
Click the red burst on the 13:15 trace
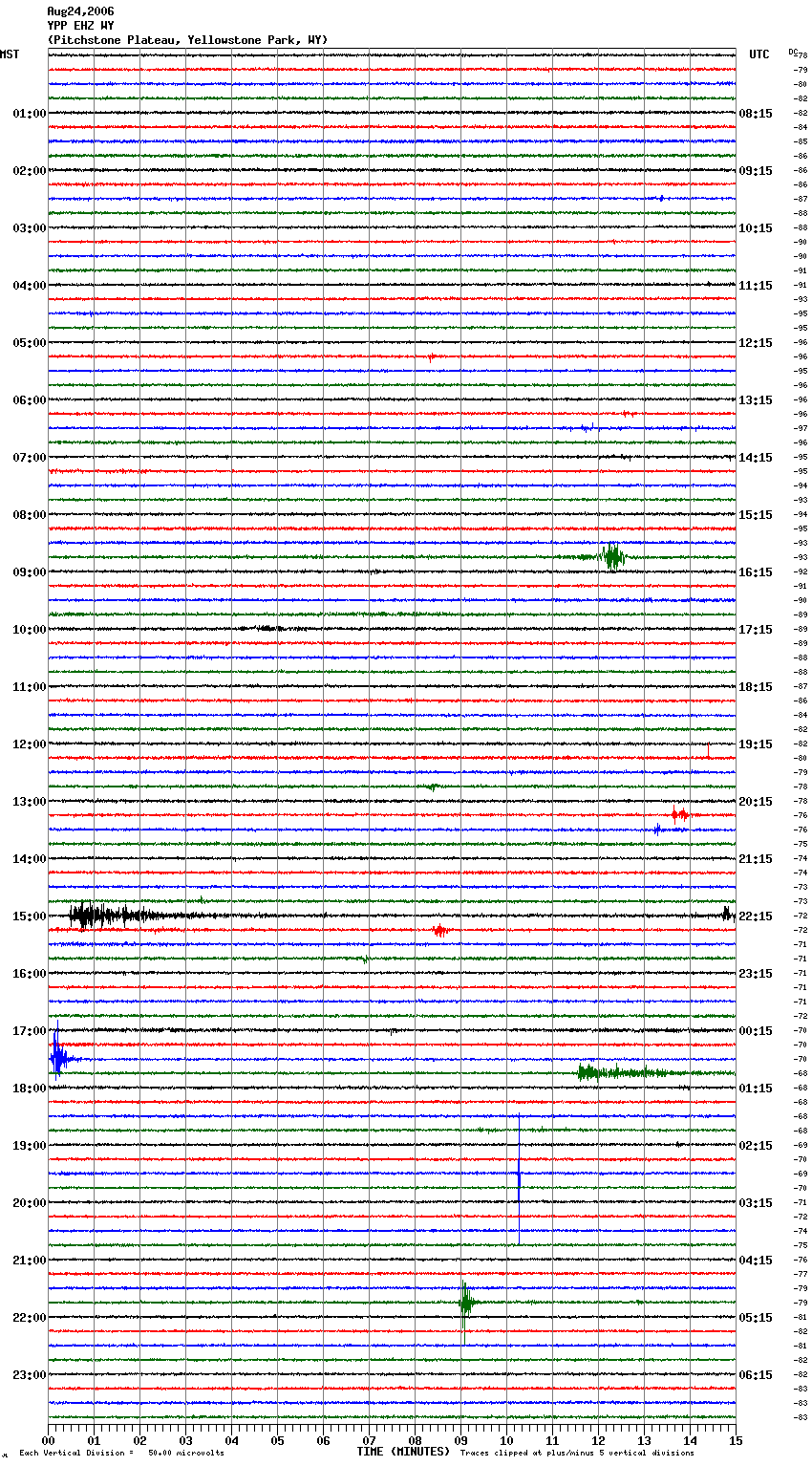pos(680,815)
